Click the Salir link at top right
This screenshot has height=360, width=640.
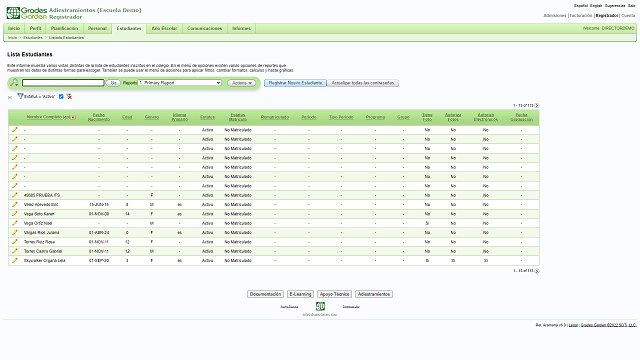point(632,6)
